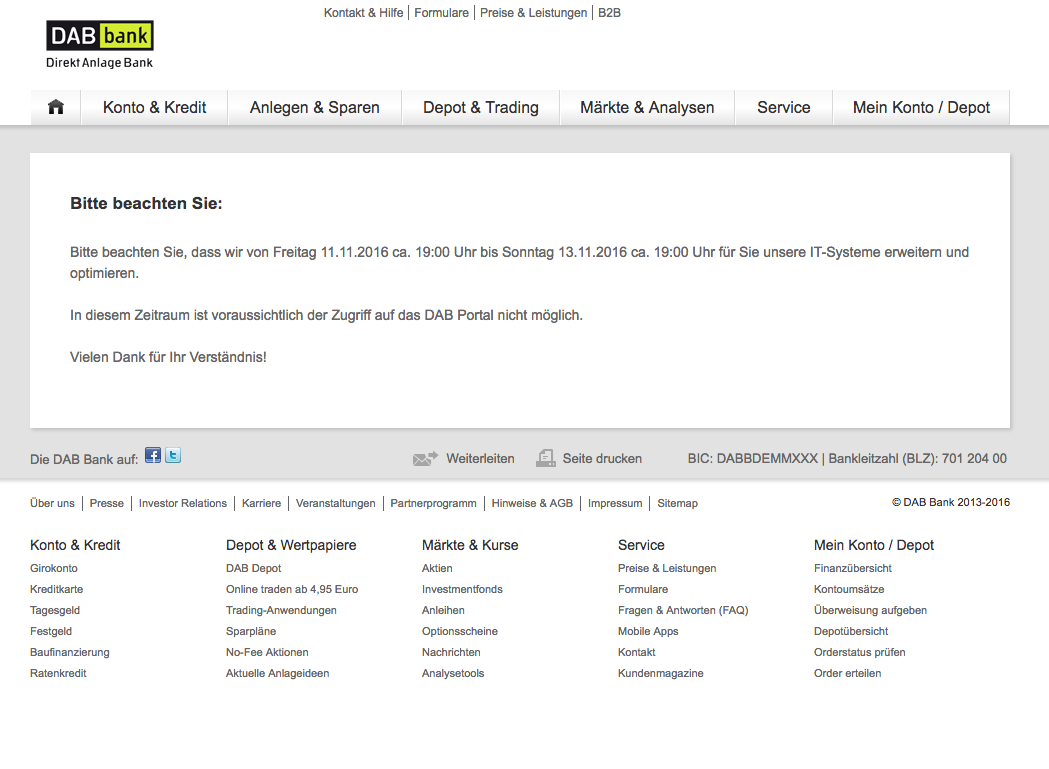Viewport: 1049px width, 769px height.
Task: Open Fragen & Antworten (FAQ) link
Action: [x=683, y=610]
